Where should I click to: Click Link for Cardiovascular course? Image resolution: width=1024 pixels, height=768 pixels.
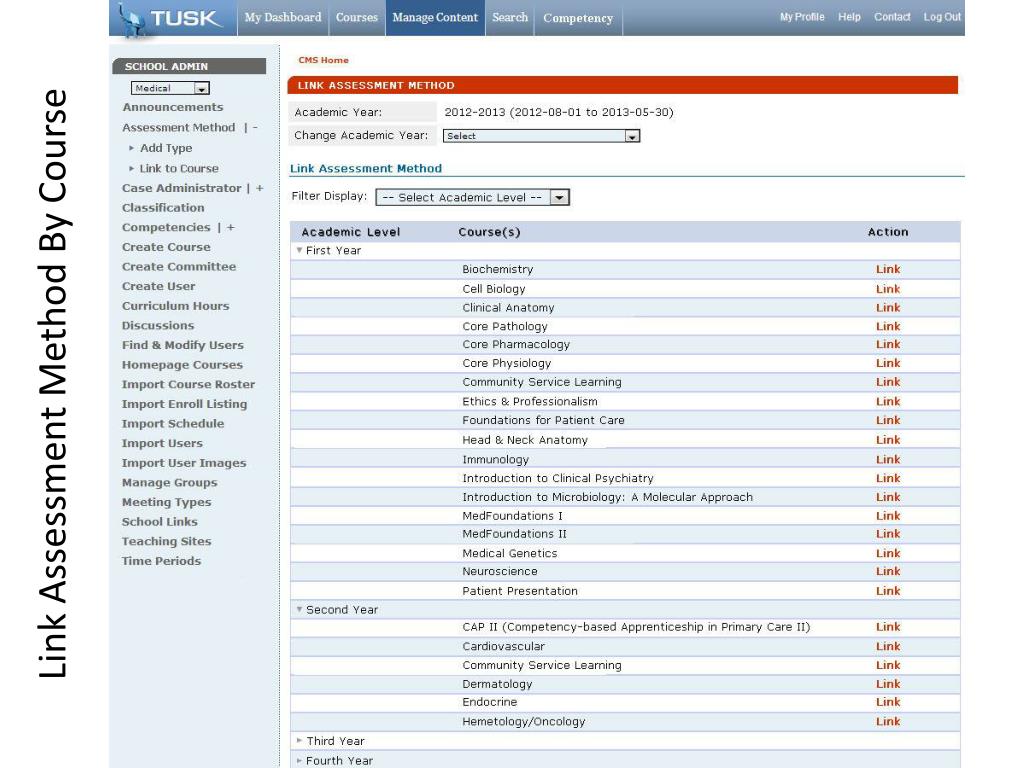pos(888,646)
